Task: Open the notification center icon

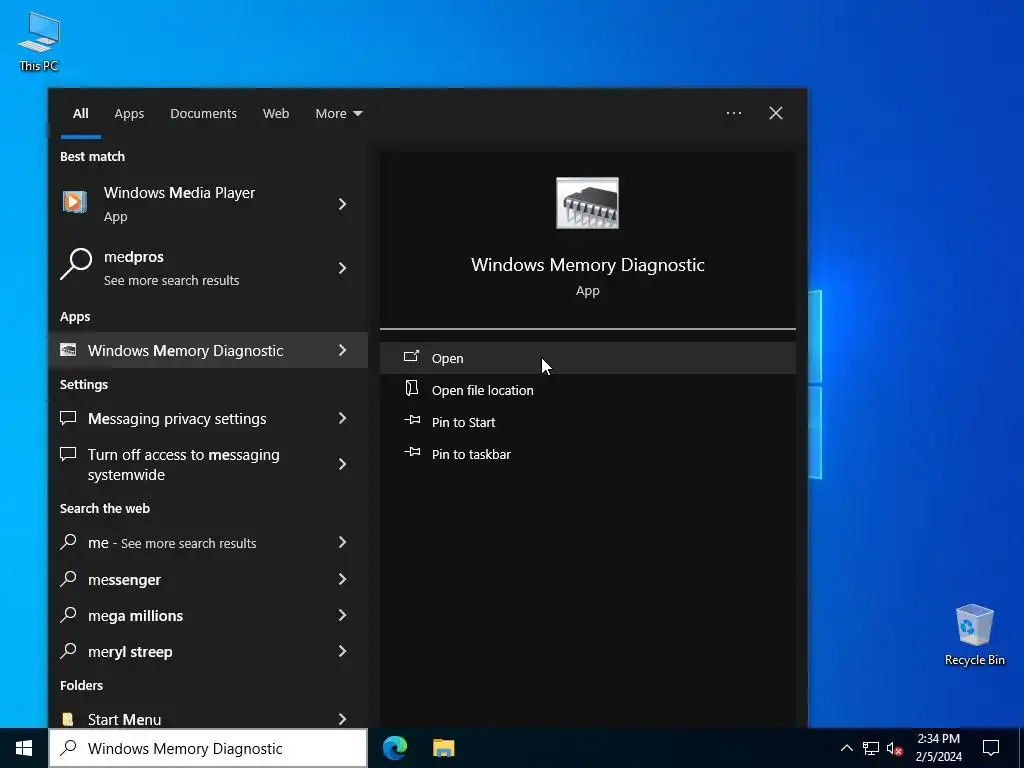Action: point(991,748)
